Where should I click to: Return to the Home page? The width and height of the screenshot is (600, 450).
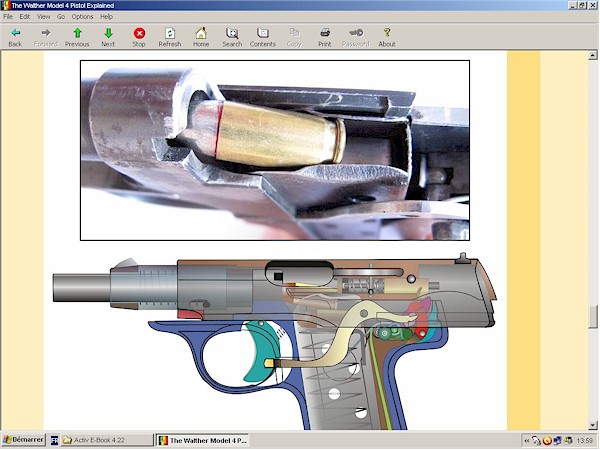(201, 38)
